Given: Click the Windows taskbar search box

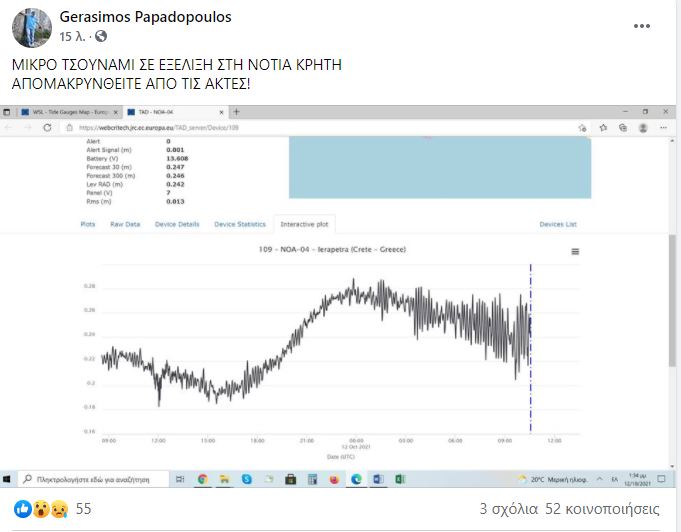Looking at the screenshot, I should pyautogui.click(x=92, y=479).
